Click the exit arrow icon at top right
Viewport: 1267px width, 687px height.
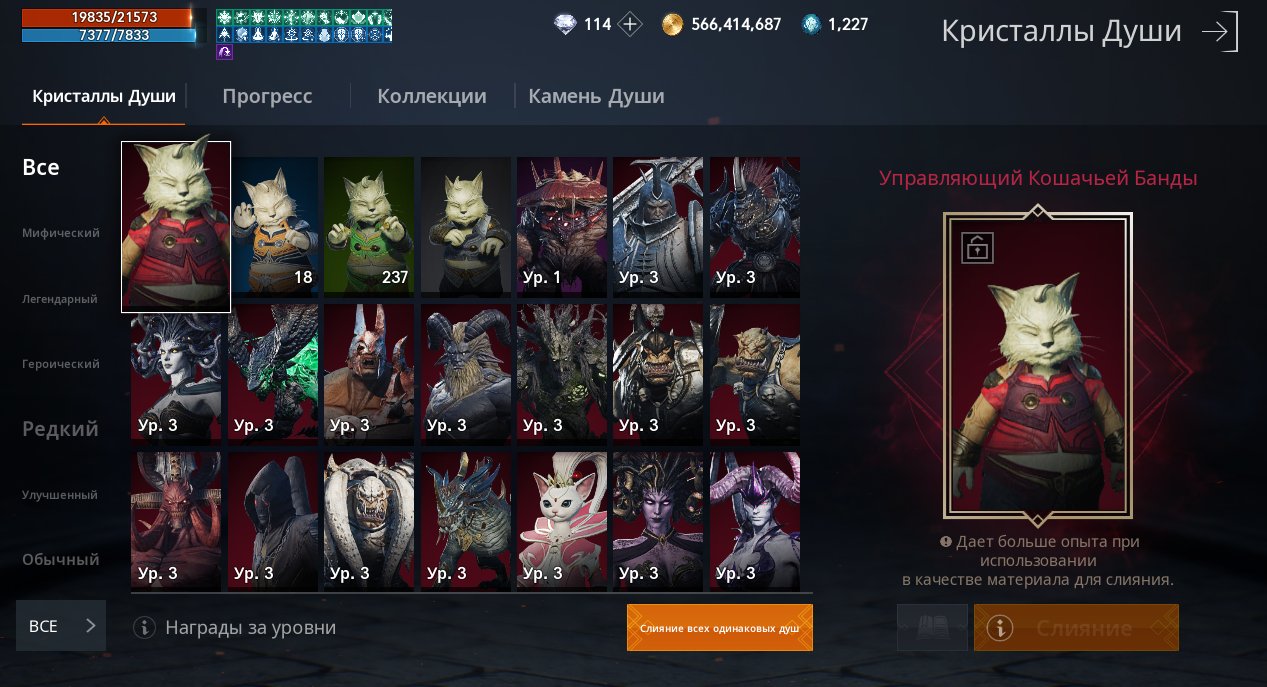(x=1220, y=32)
